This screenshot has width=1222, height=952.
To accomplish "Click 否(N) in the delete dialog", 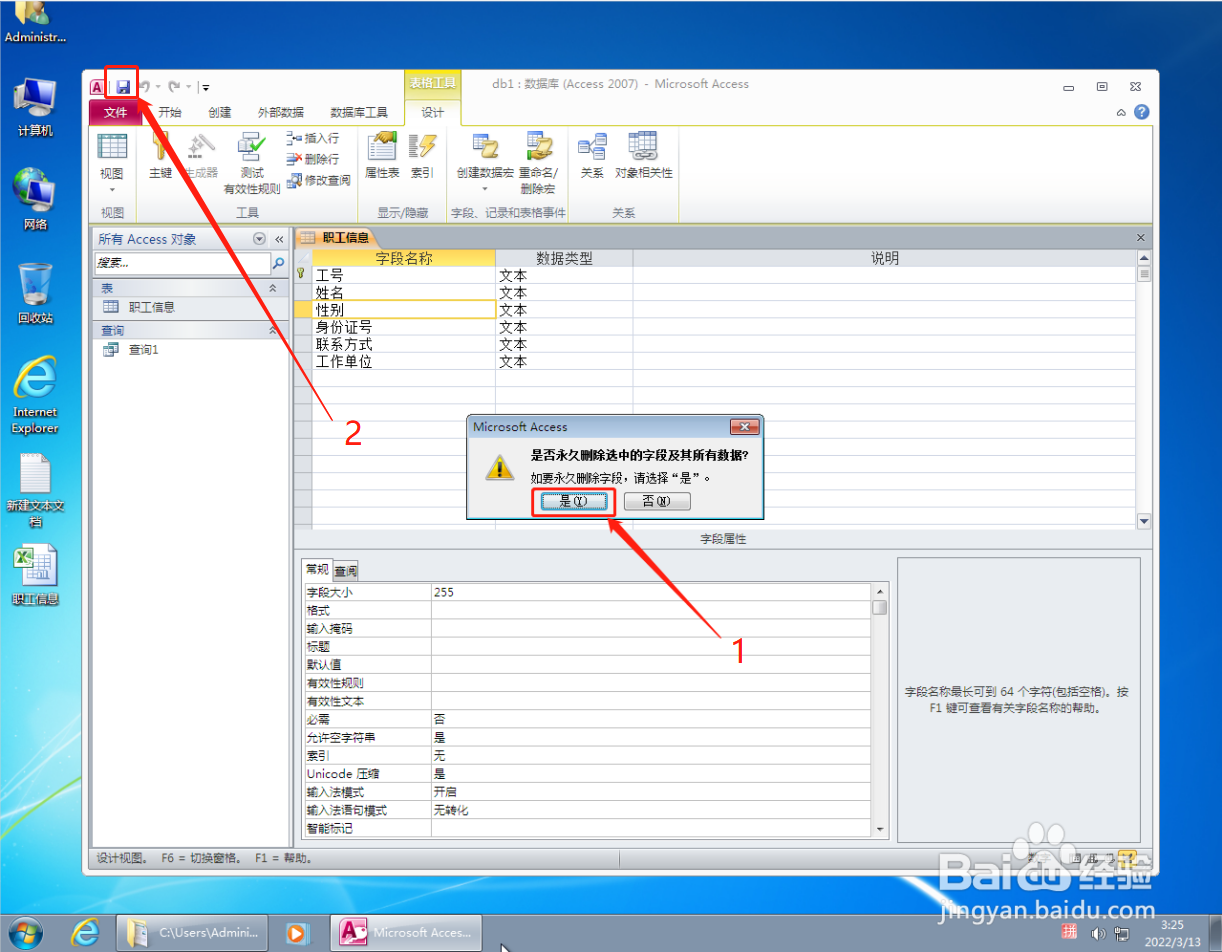I will [657, 501].
